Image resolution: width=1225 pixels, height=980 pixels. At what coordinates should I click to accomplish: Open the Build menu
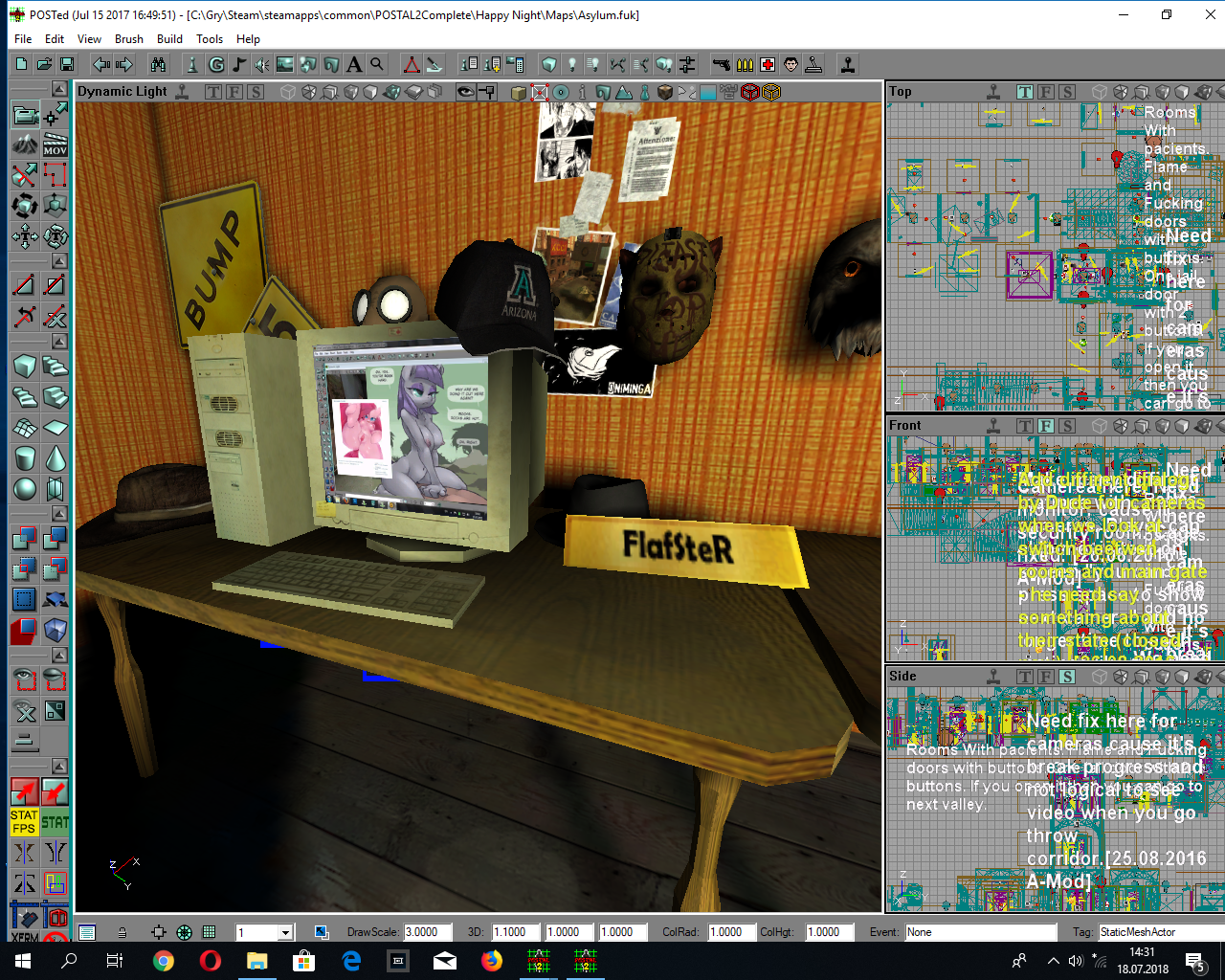tap(169, 39)
